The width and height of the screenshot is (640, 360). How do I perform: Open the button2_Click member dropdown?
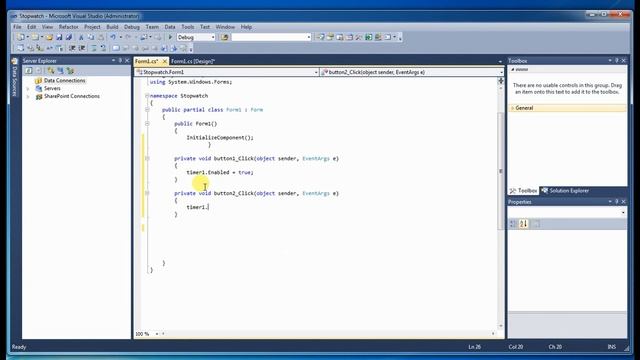pos(501,72)
